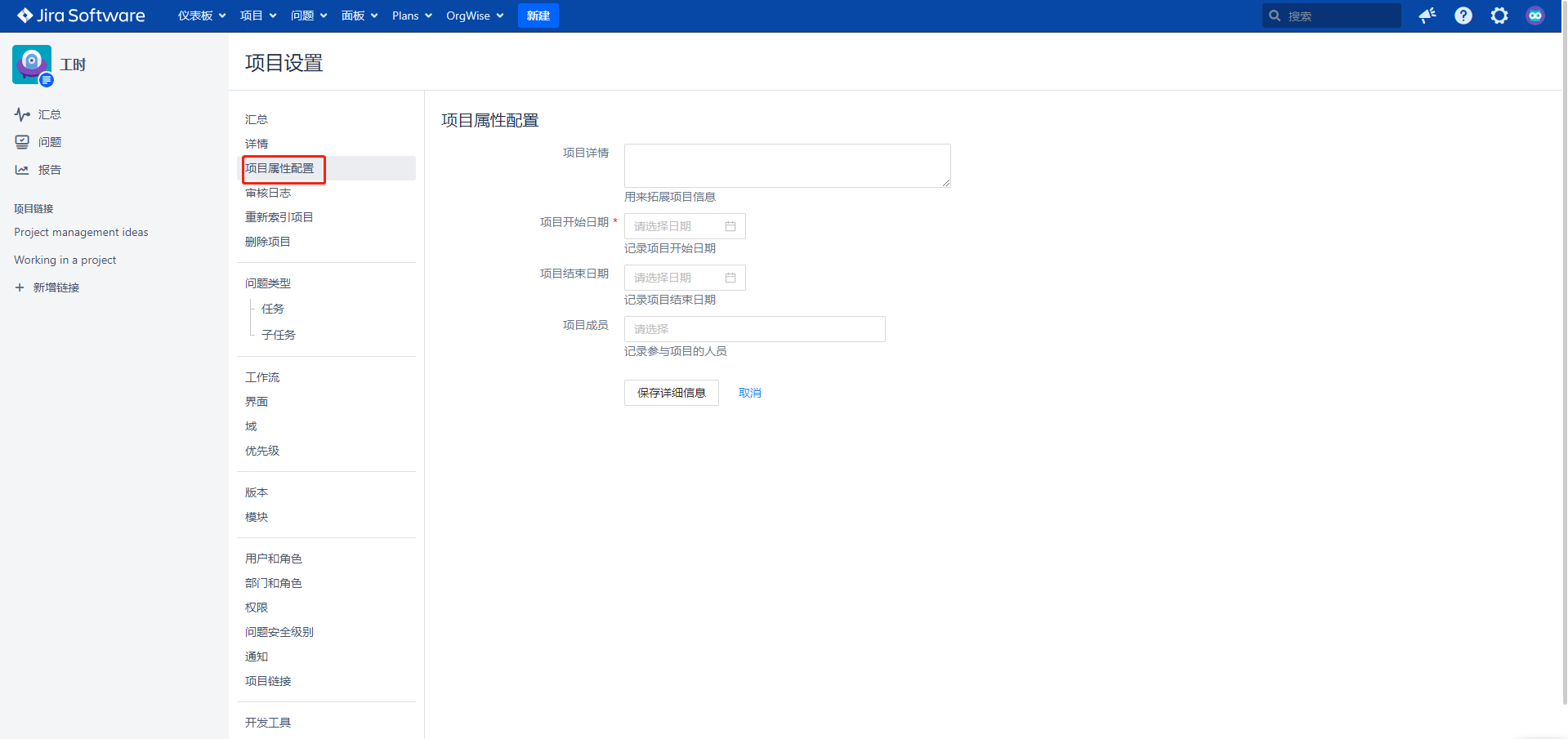Expand the Plans menu
The height and width of the screenshot is (739, 1568).
click(412, 16)
